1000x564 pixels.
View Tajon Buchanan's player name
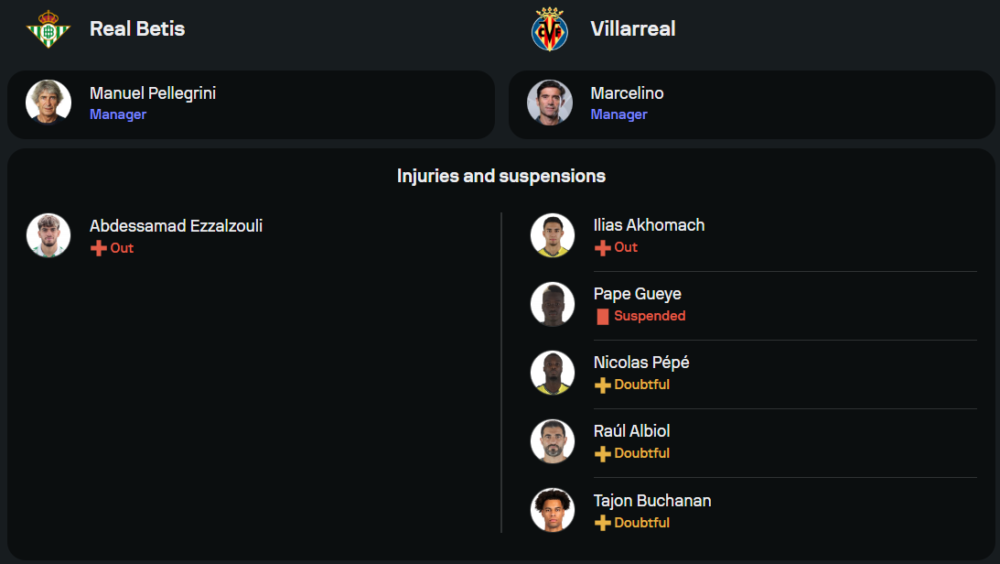(x=652, y=500)
